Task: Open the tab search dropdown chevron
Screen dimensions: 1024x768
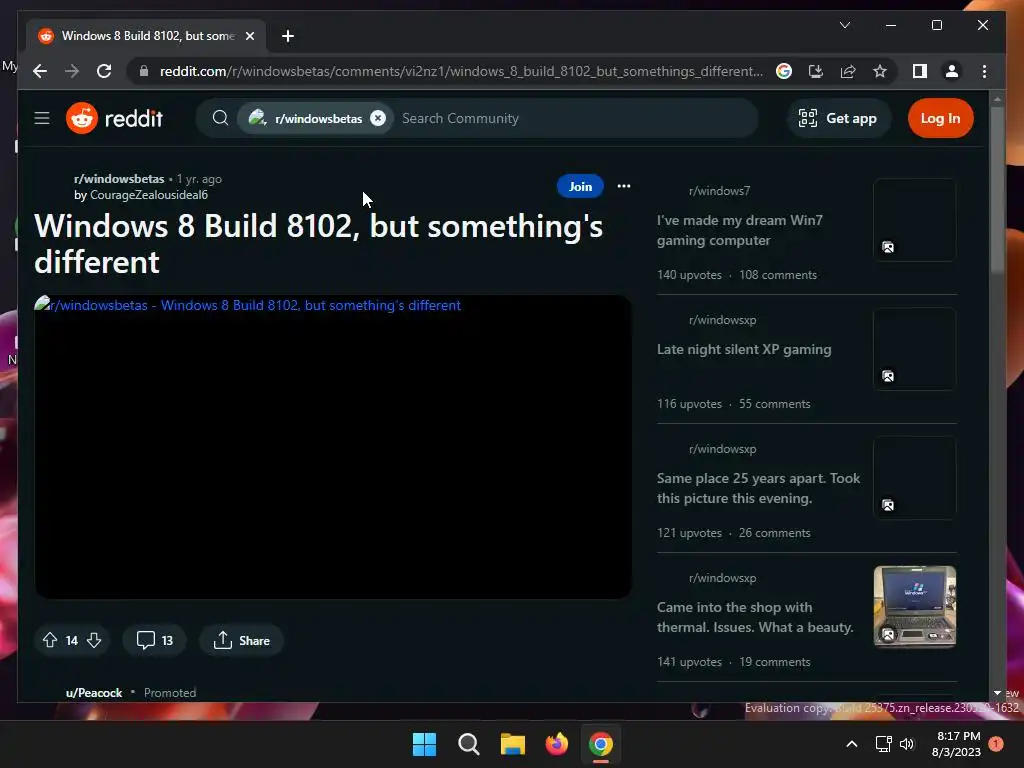Action: [845, 25]
